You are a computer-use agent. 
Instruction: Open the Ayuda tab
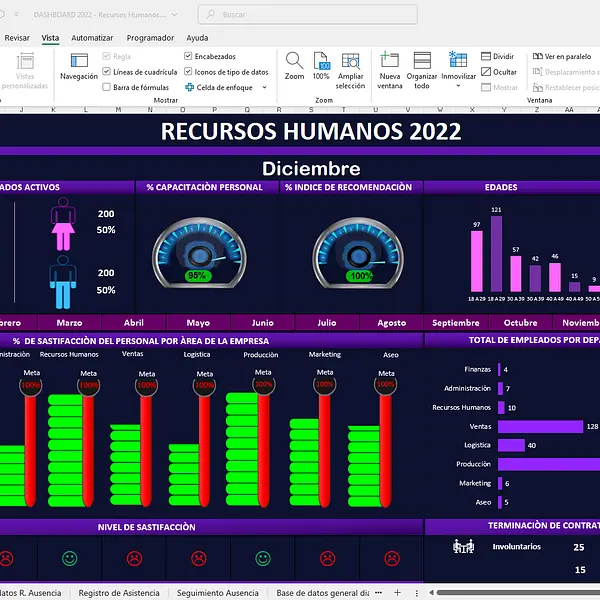[197, 38]
